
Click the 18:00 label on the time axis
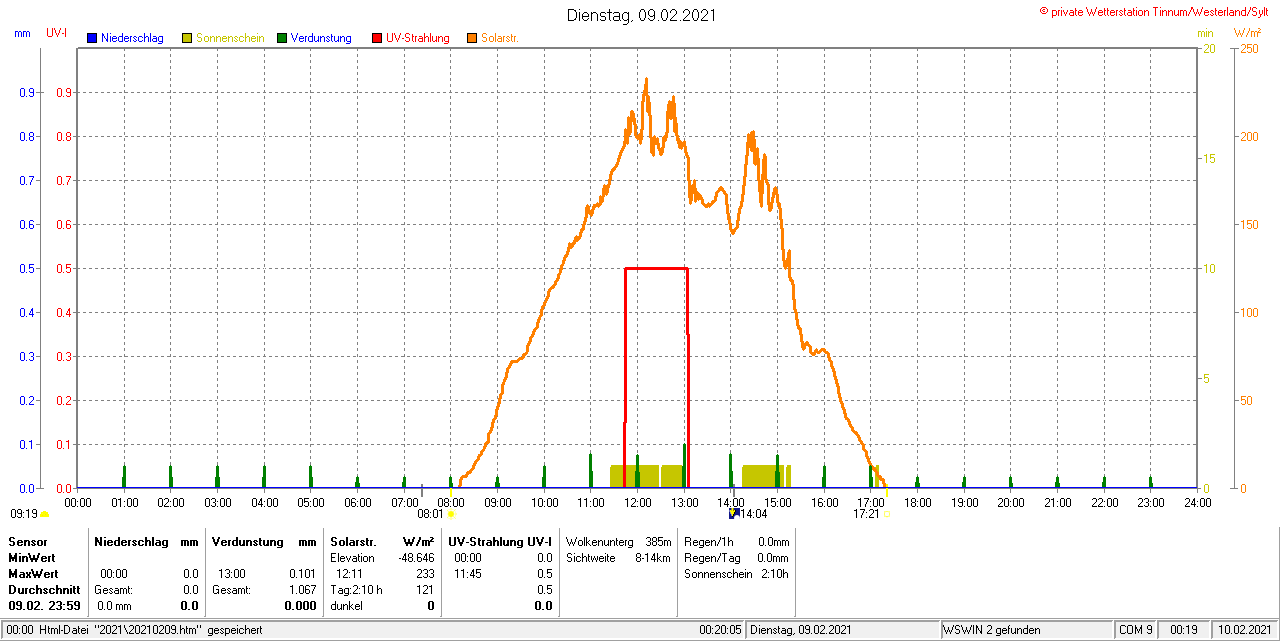(917, 502)
